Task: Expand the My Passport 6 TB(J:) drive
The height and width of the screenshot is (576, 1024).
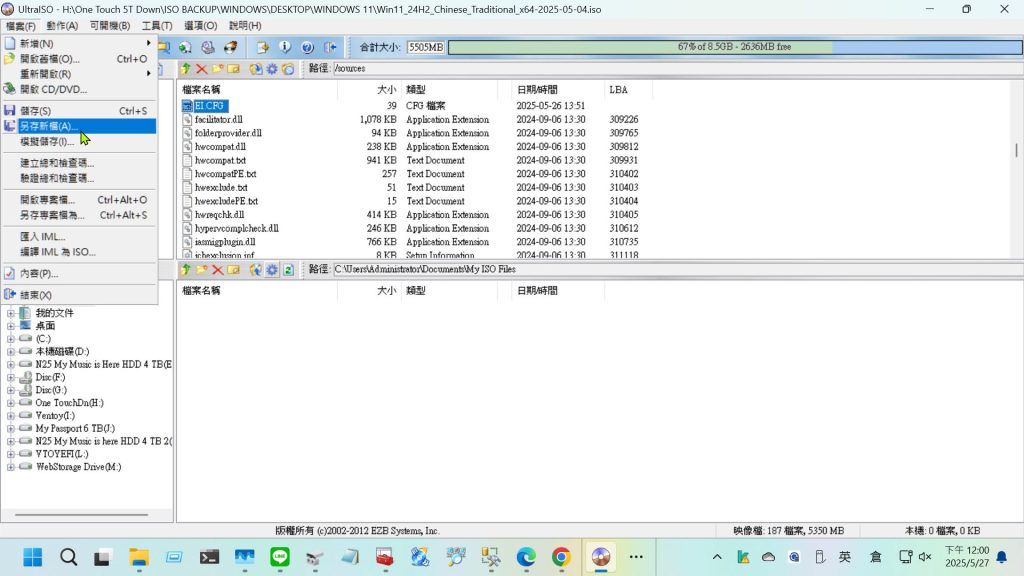Action: pos(10,429)
